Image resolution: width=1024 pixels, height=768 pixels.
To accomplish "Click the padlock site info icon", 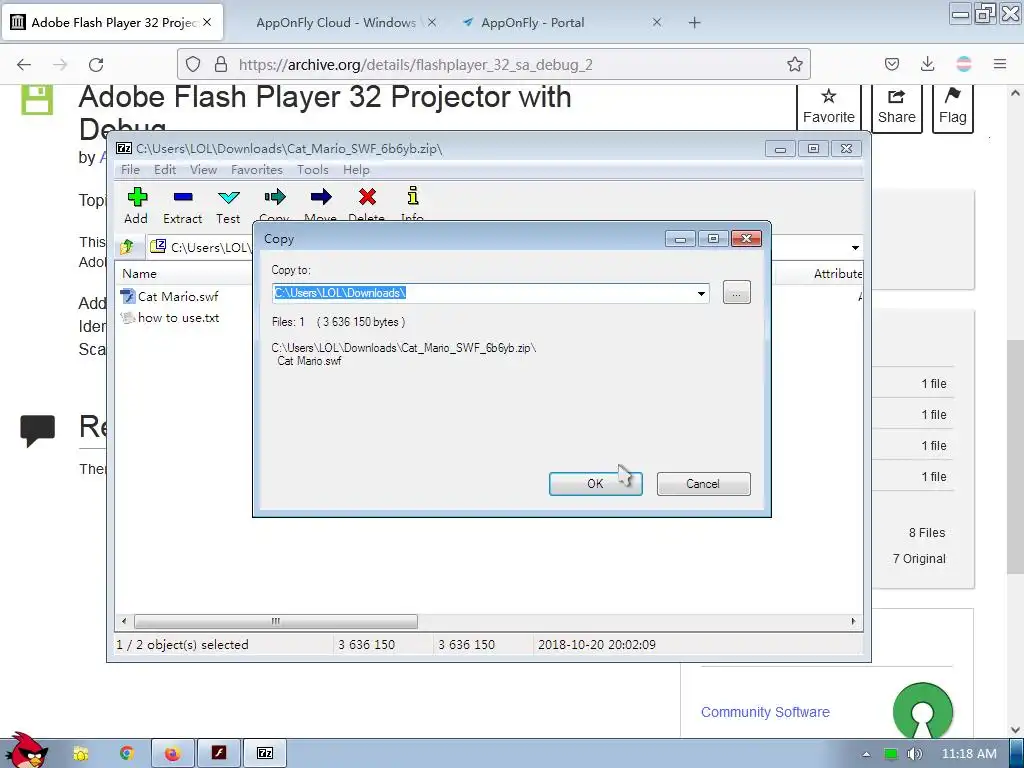I will pyautogui.click(x=221, y=64).
